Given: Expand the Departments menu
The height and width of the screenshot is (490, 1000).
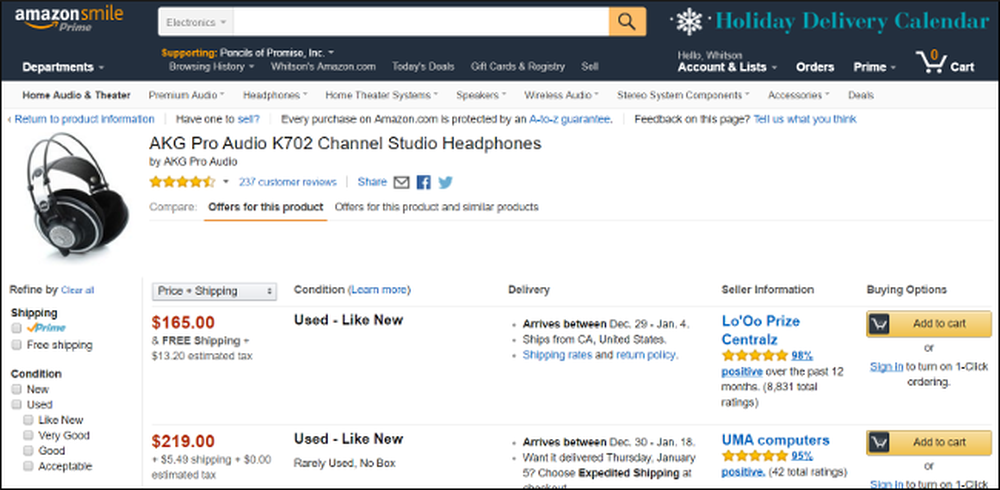Looking at the screenshot, I should tap(63, 67).
